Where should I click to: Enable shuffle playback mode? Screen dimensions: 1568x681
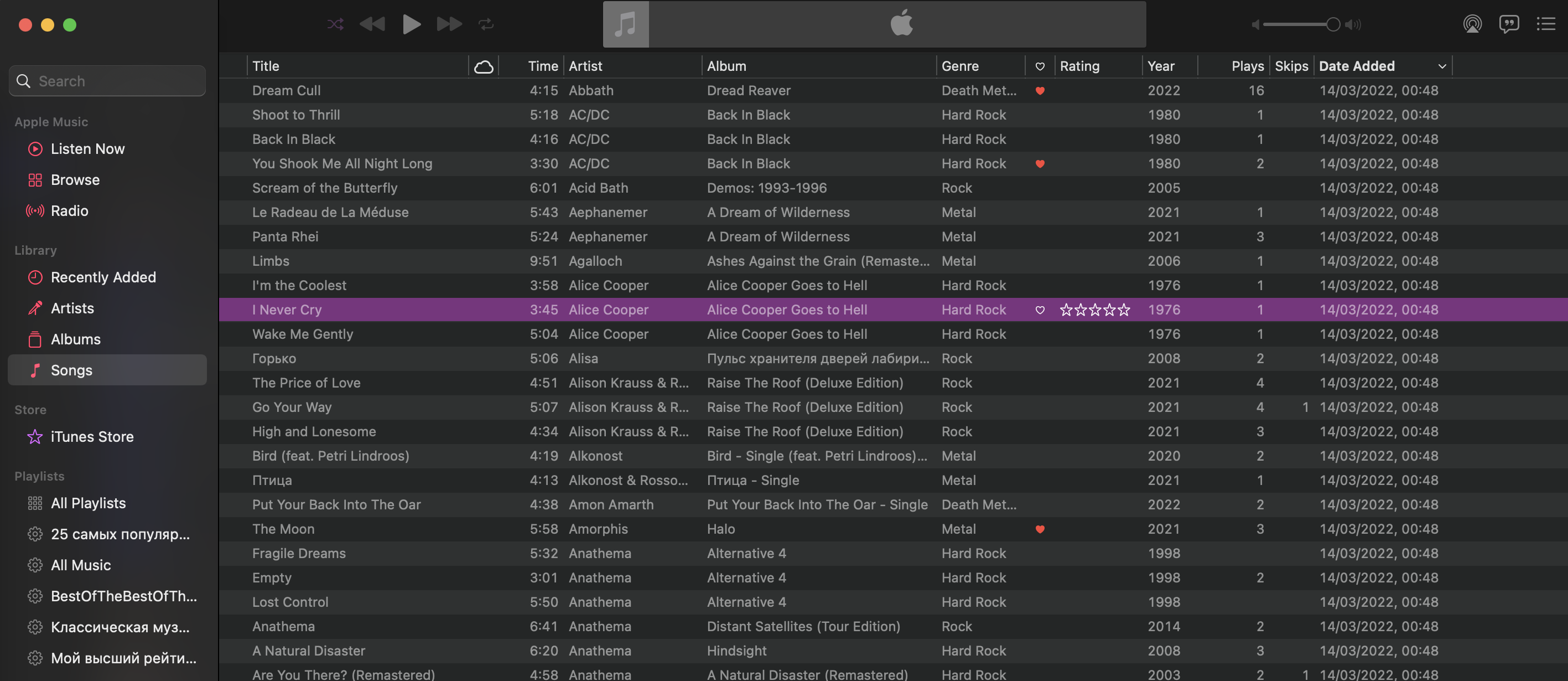tap(335, 24)
